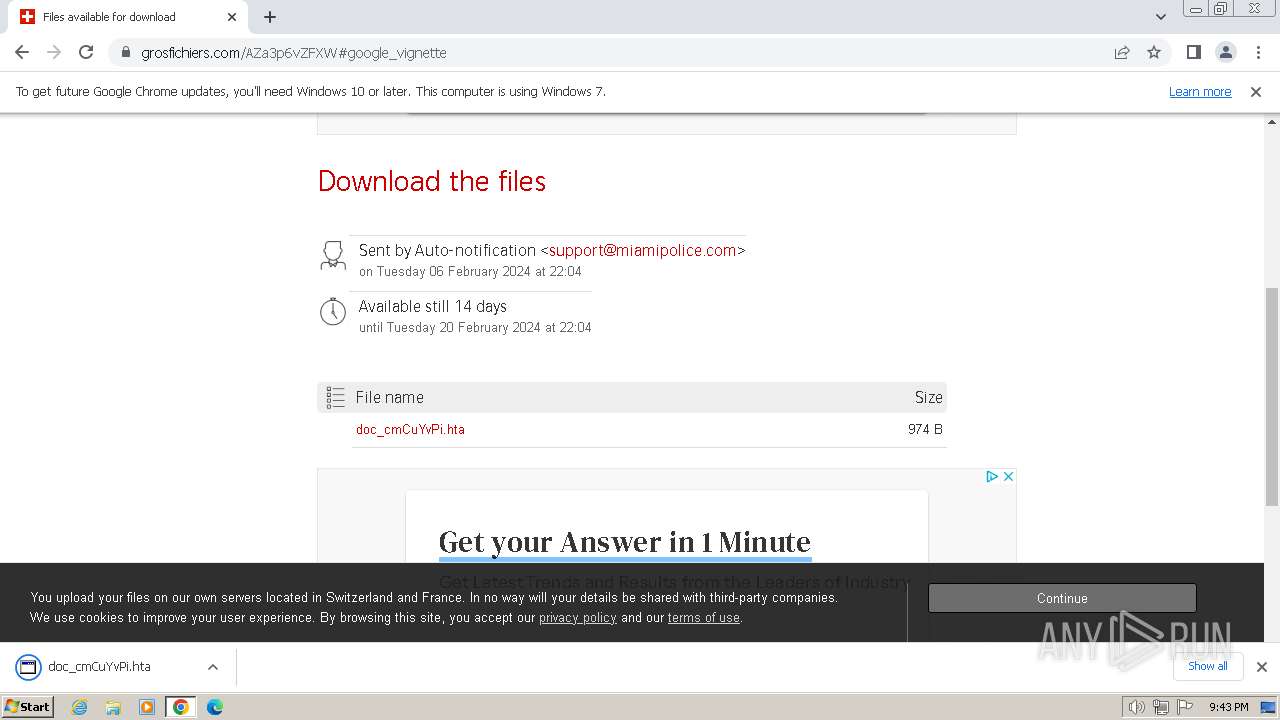Click the address bar URL field
Viewport: 1280px width, 720px height.
[x=620, y=52]
